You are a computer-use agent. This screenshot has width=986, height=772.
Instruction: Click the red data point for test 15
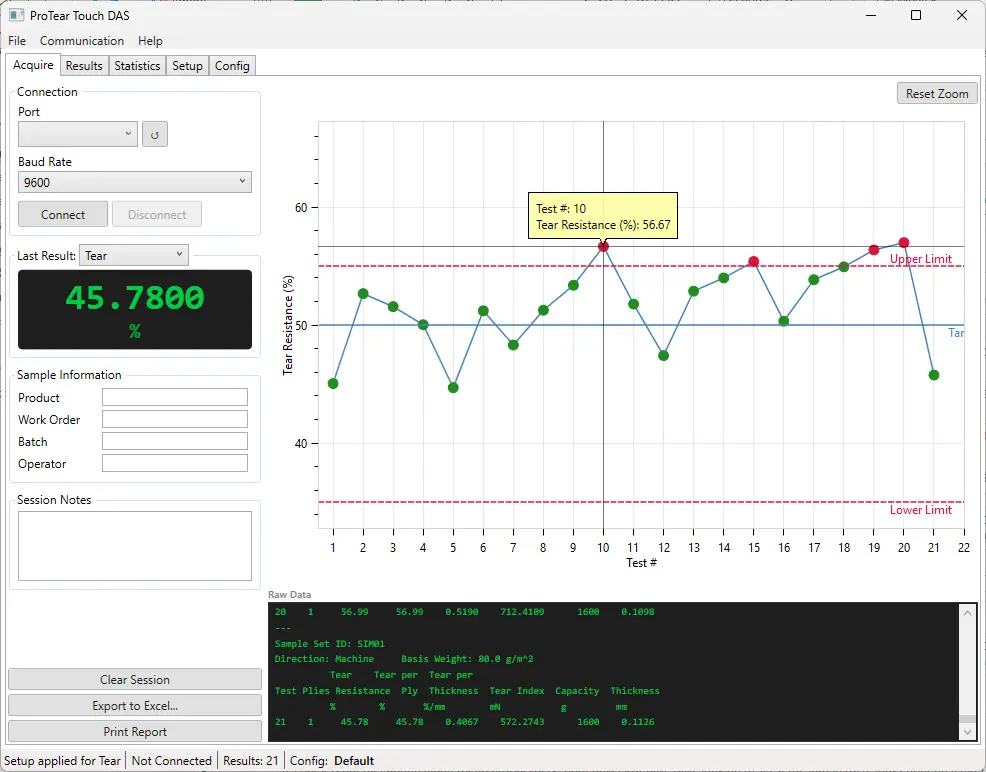coord(753,262)
